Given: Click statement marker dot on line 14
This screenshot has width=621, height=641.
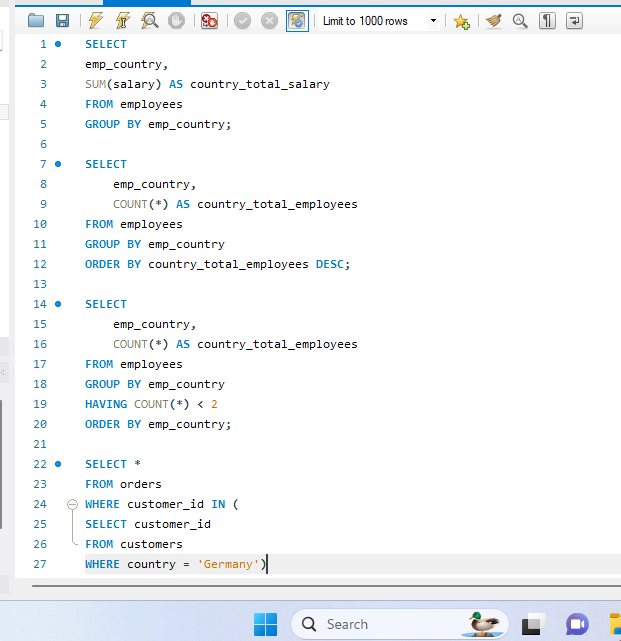Looking at the screenshot, I should click(58, 304).
